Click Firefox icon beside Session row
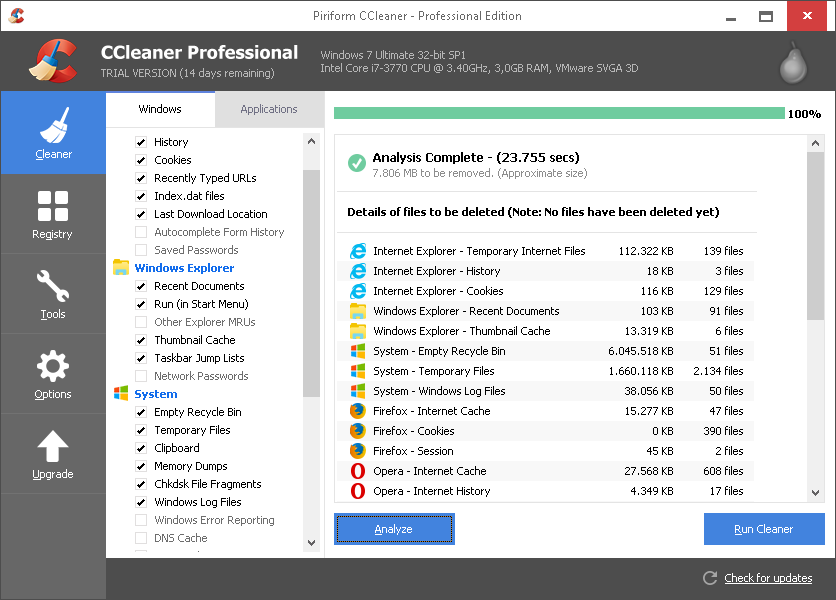 358,451
